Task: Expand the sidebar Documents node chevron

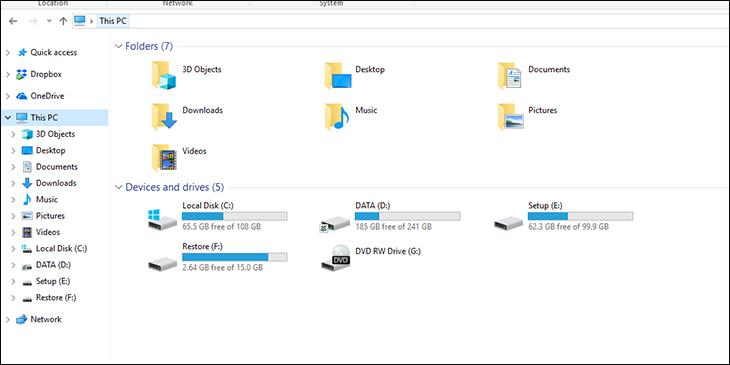Action: coord(14,167)
